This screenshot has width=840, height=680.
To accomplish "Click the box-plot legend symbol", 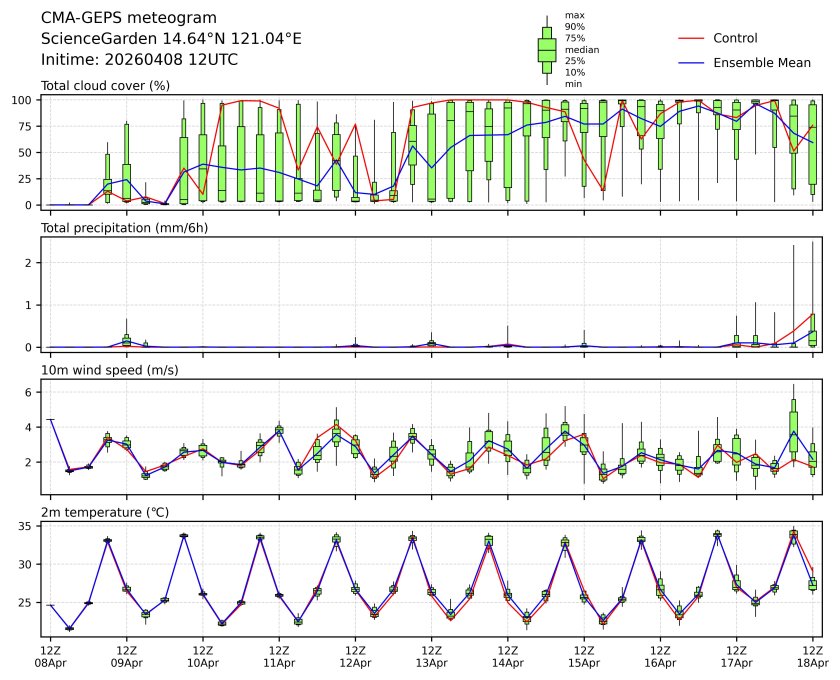I will [547, 50].
